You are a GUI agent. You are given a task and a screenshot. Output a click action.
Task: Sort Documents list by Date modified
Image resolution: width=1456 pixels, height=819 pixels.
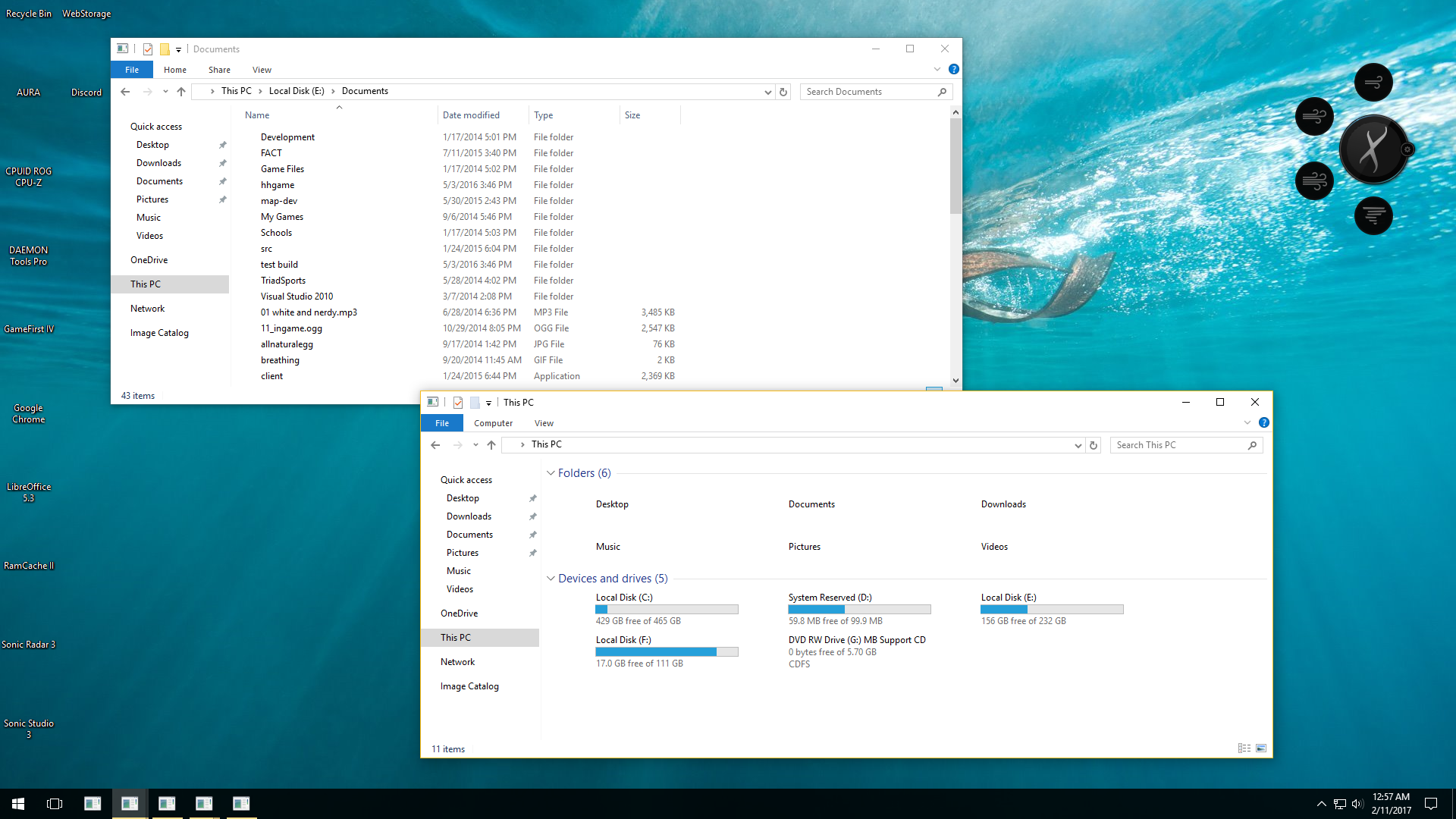point(483,115)
